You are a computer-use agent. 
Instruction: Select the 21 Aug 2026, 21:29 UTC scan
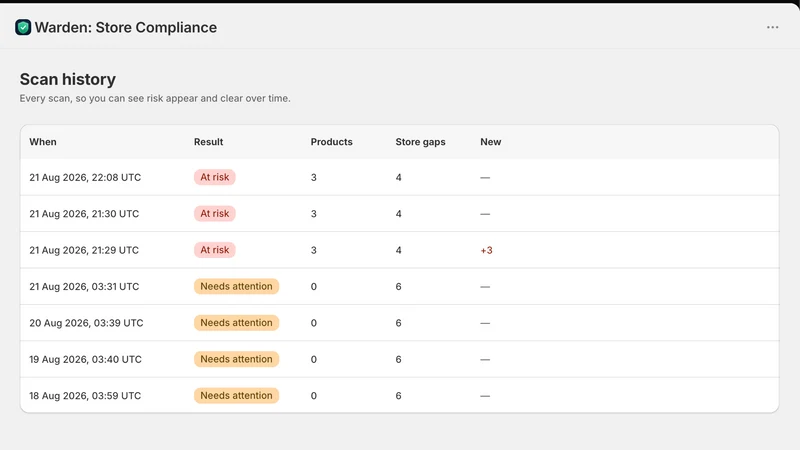[x=399, y=250]
